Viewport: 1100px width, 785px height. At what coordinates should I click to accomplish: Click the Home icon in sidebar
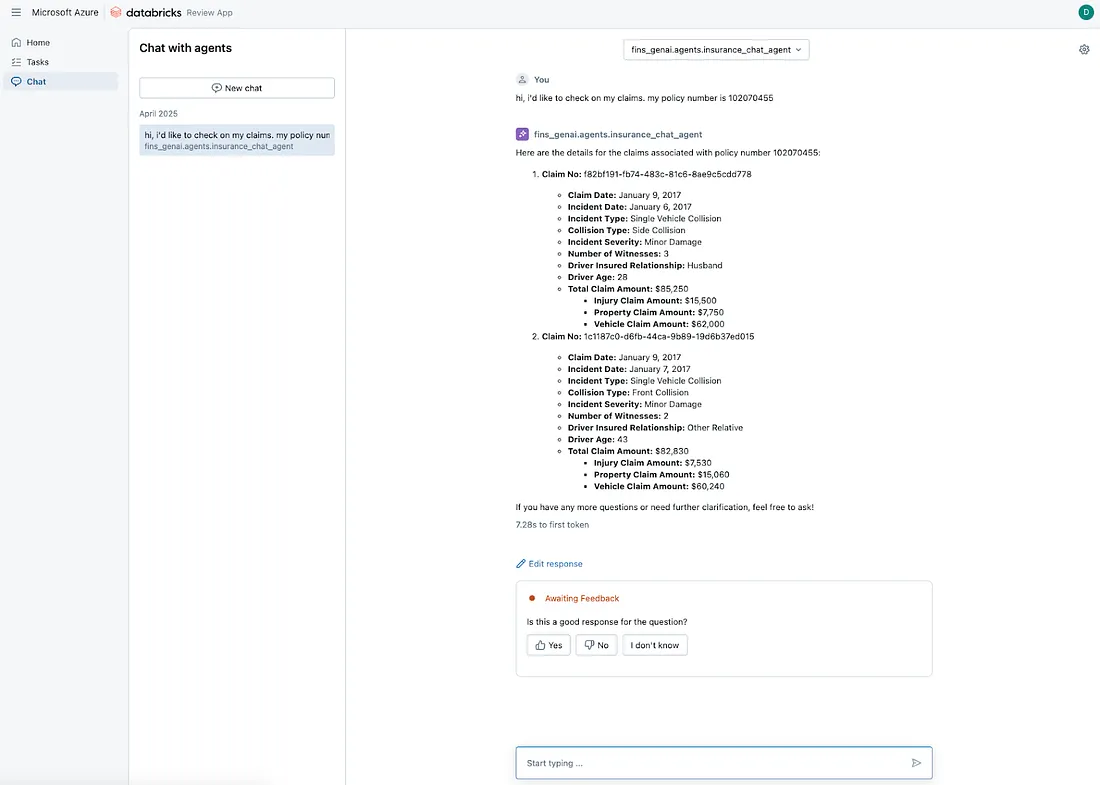pyautogui.click(x=16, y=43)
